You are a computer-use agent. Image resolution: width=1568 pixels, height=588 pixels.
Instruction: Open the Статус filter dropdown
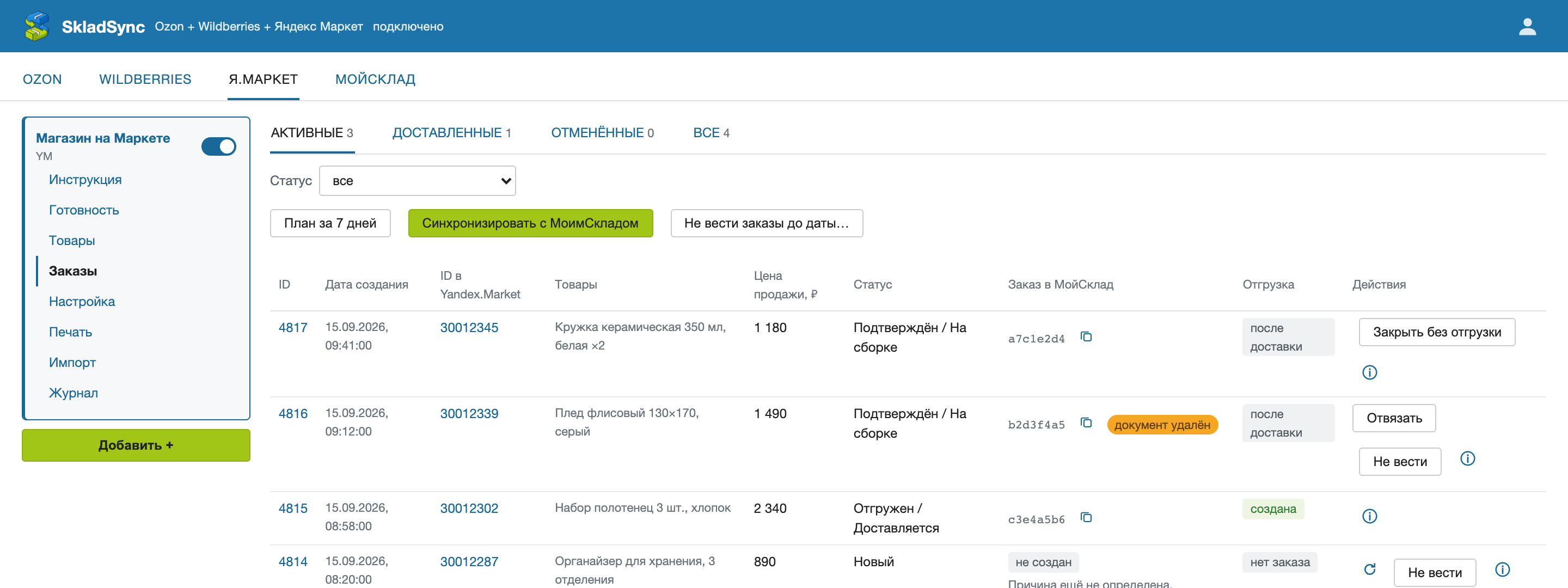(x=417, y=181)
